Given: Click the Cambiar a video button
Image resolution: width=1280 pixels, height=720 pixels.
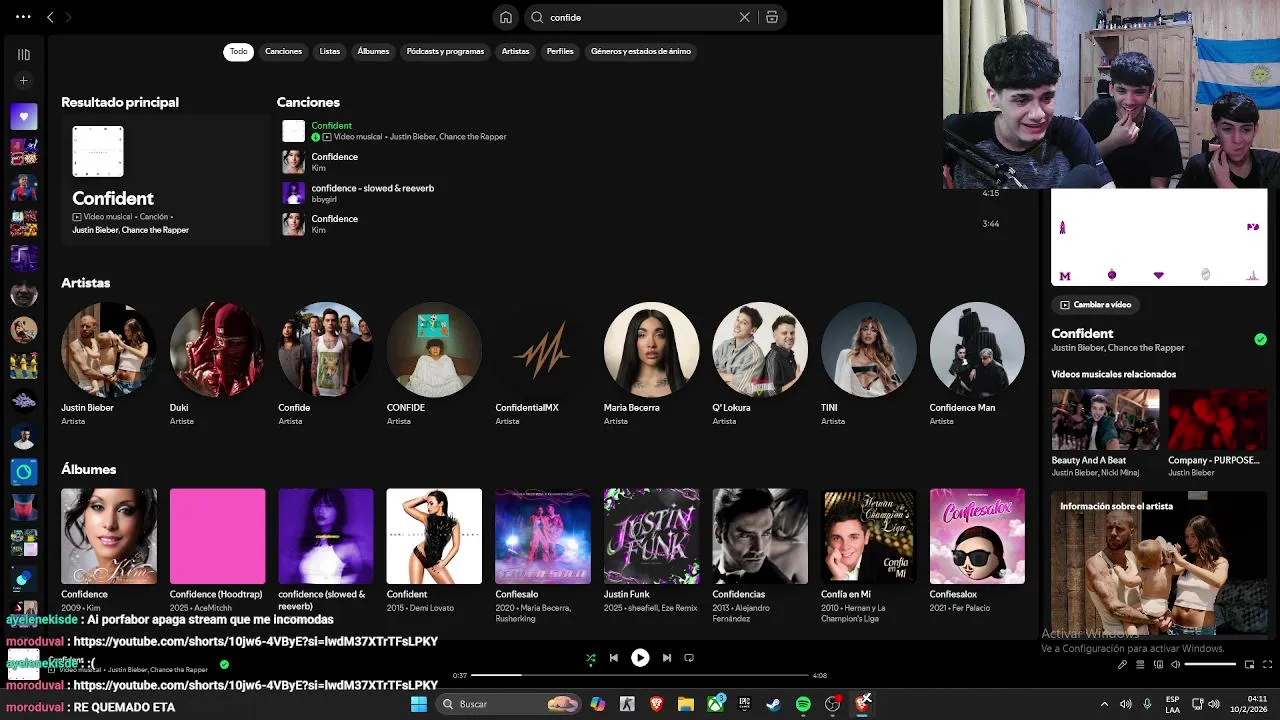Looking at the screenshot, I should (x=1096, y=305).
